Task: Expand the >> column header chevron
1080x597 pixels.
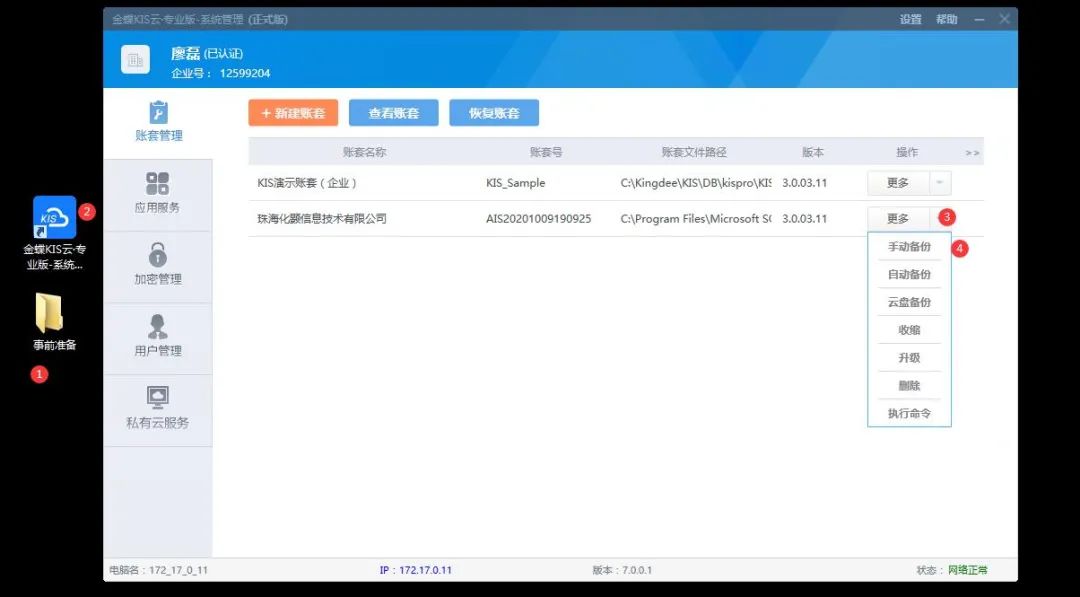Action: [973, 153]
